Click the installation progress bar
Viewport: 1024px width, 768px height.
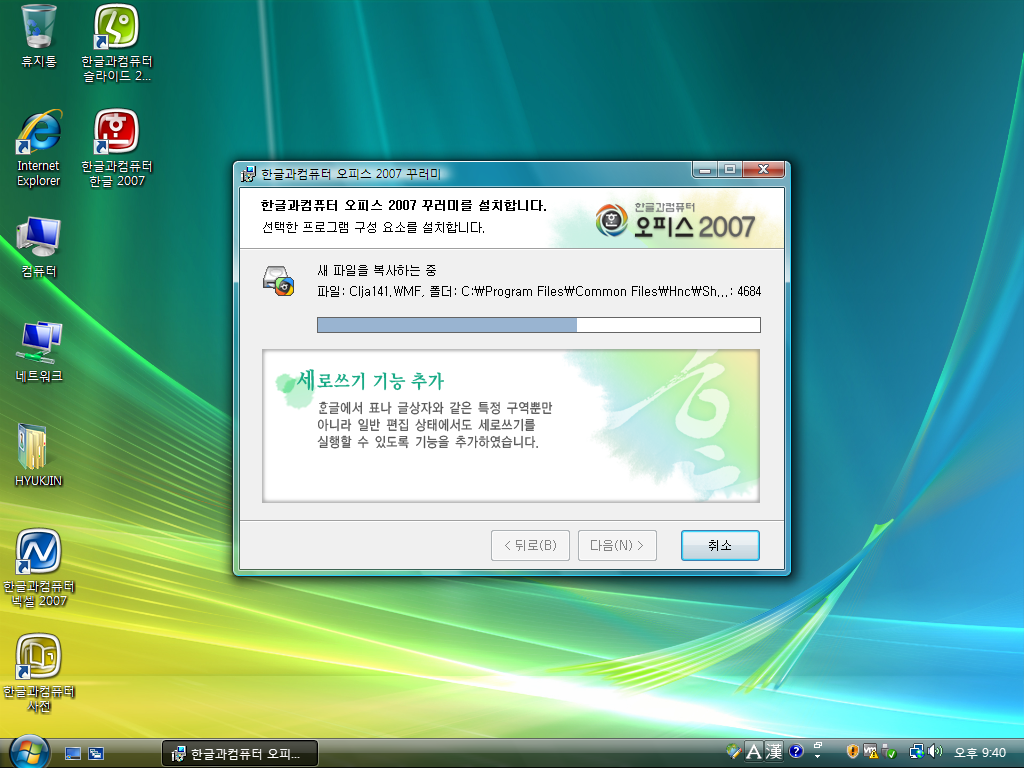(539, 325)
